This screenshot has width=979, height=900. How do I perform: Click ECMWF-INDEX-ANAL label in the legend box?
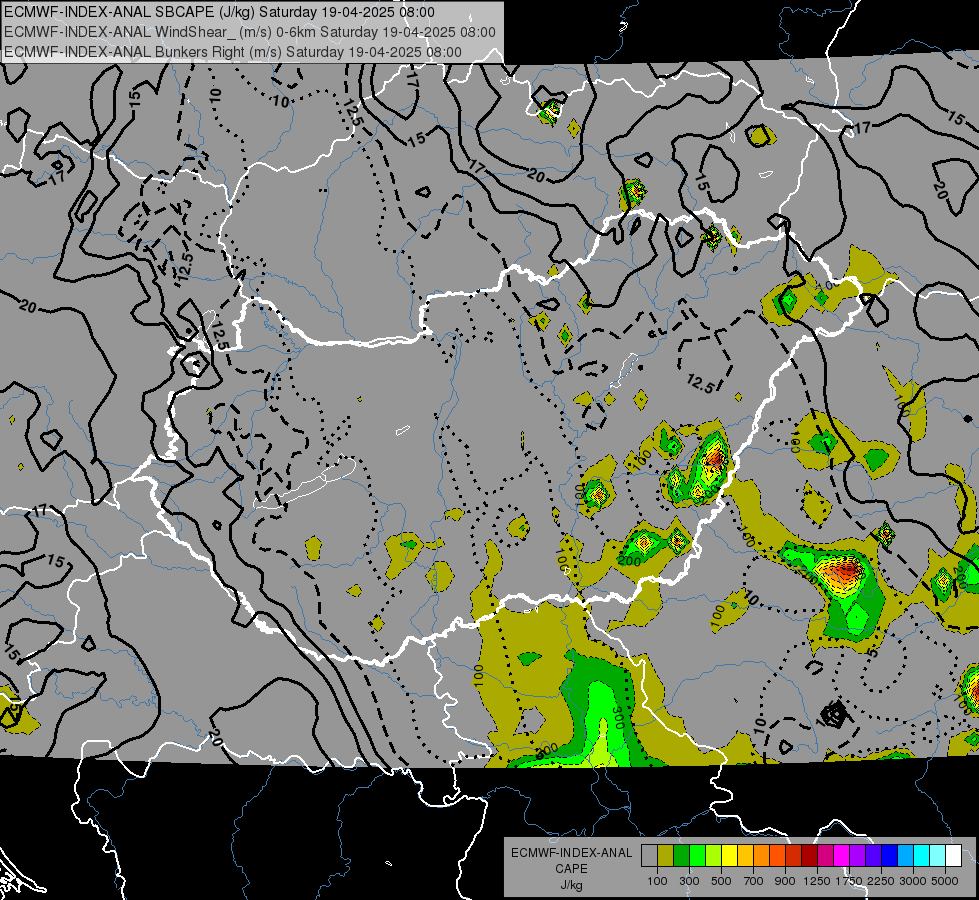[x=572, y=853]
